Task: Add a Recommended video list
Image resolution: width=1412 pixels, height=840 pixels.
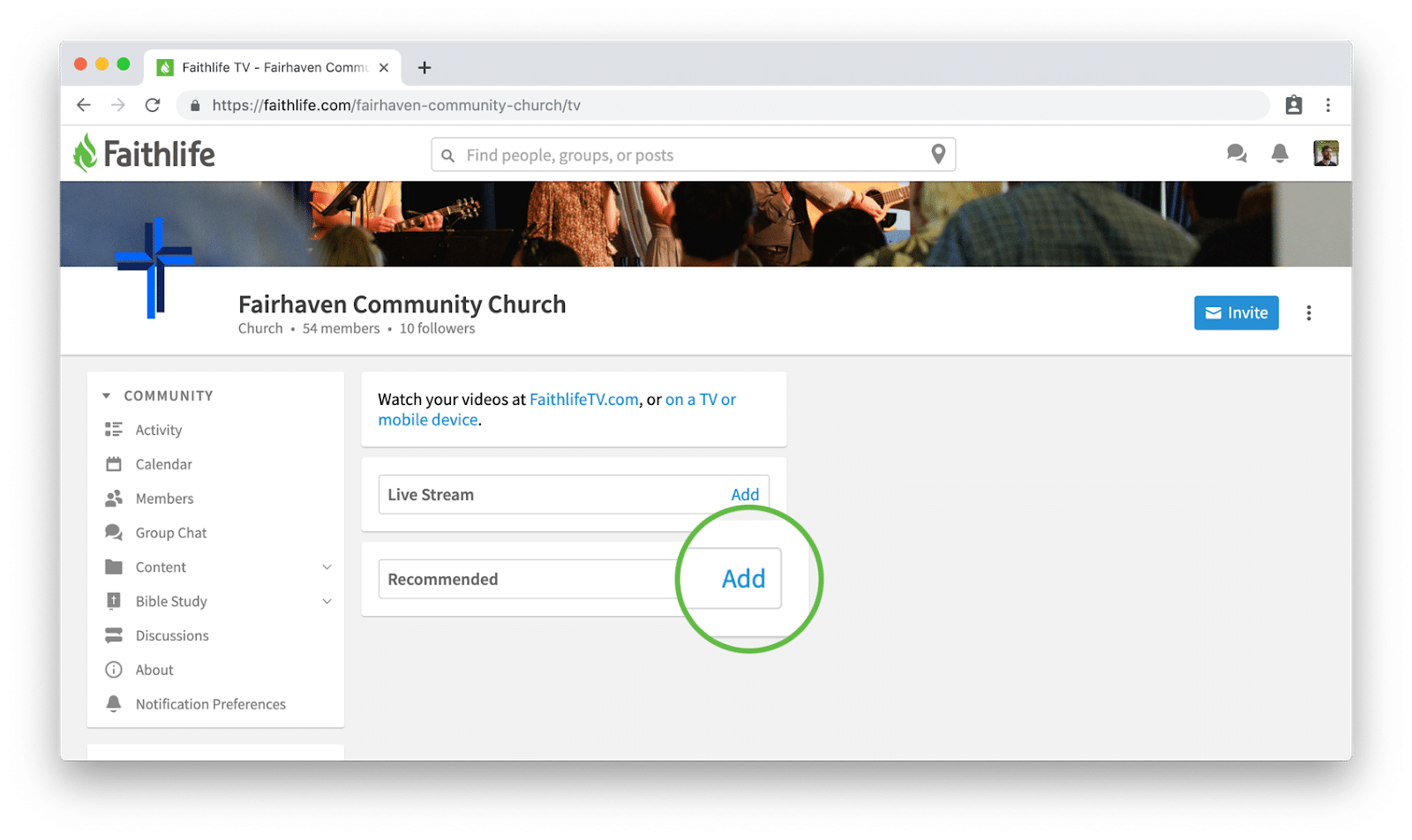Action: click(x=743, y=579)
